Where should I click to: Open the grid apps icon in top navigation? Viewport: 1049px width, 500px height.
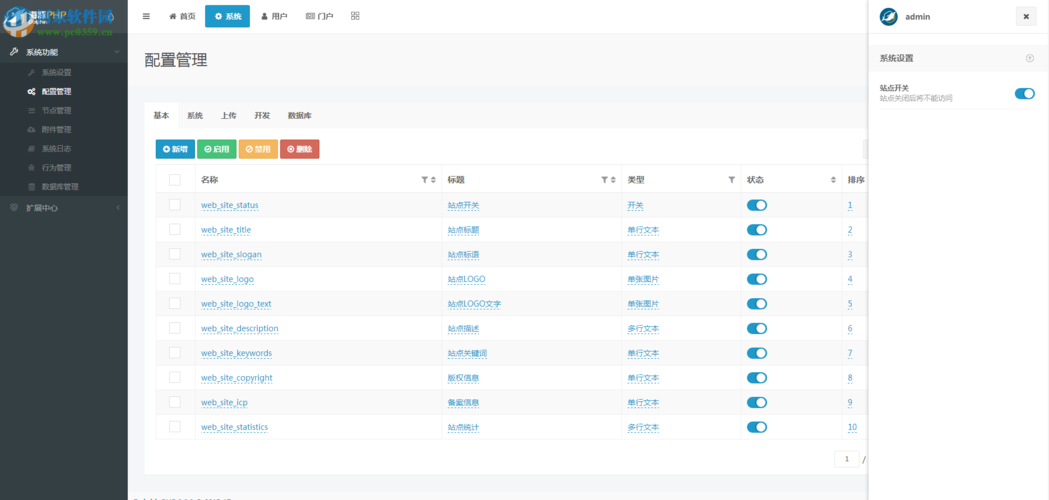[355, 16]
